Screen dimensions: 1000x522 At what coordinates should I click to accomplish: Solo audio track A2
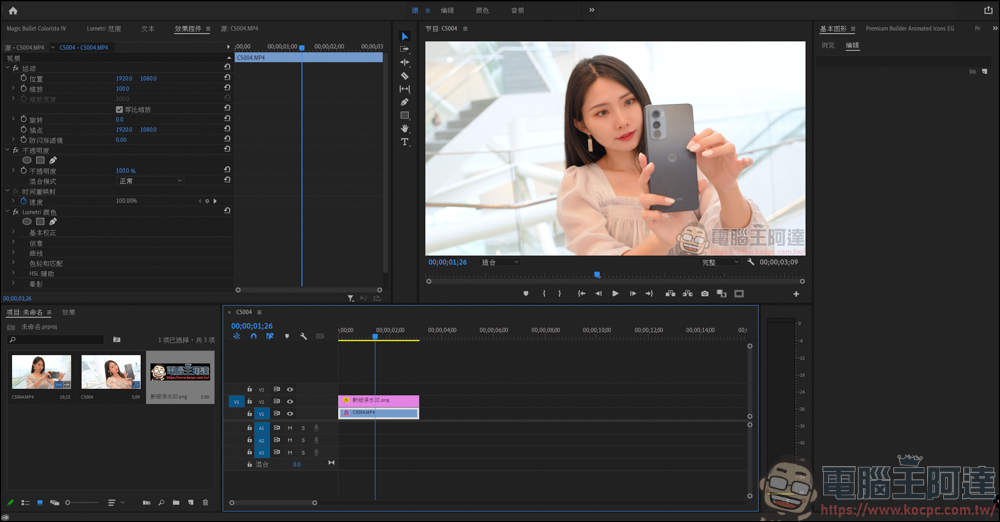pos(303,440)
